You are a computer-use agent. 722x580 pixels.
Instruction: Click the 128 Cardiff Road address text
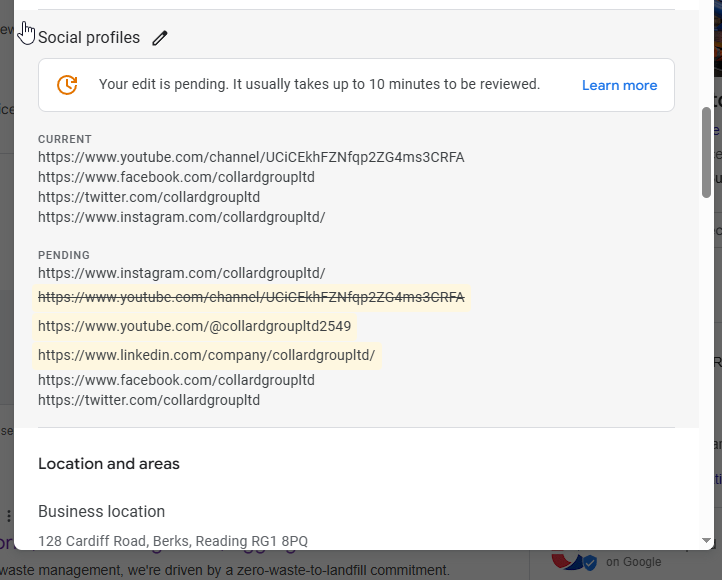click(173, 541)
